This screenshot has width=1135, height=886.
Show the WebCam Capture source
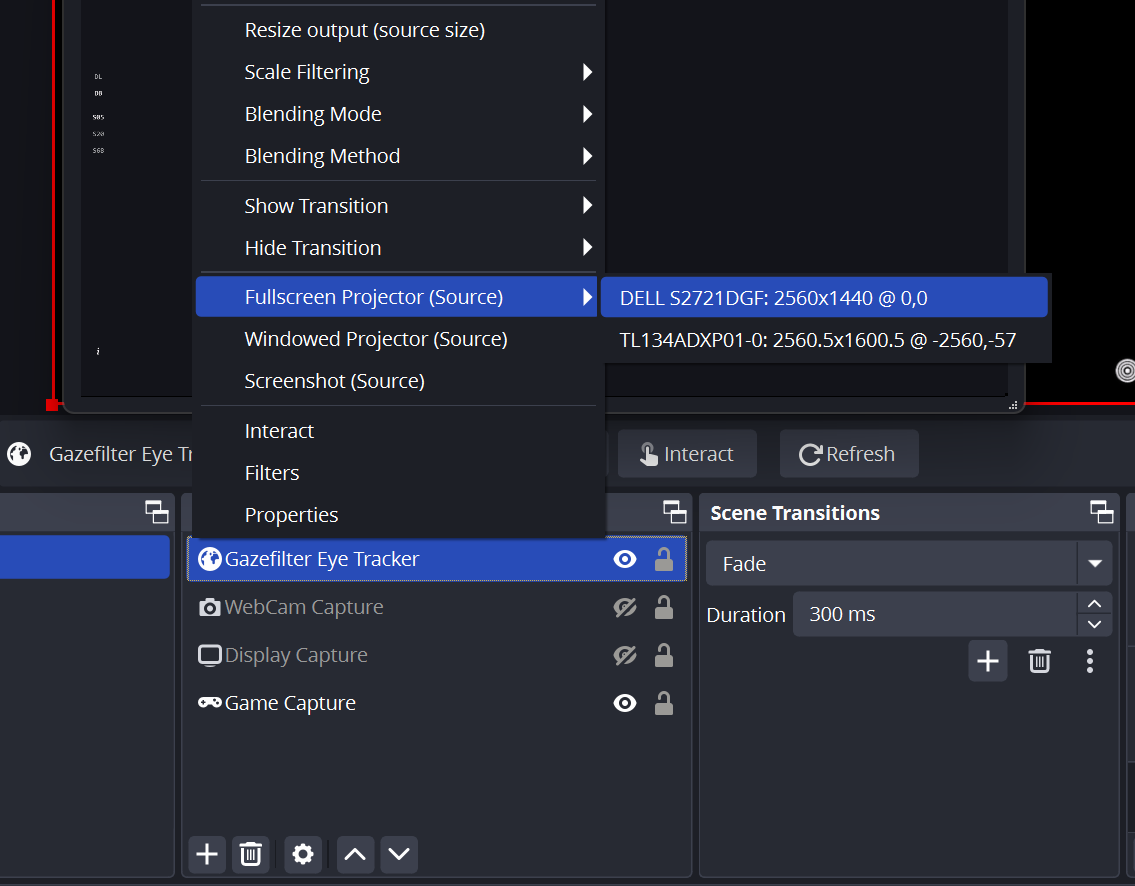624,606
